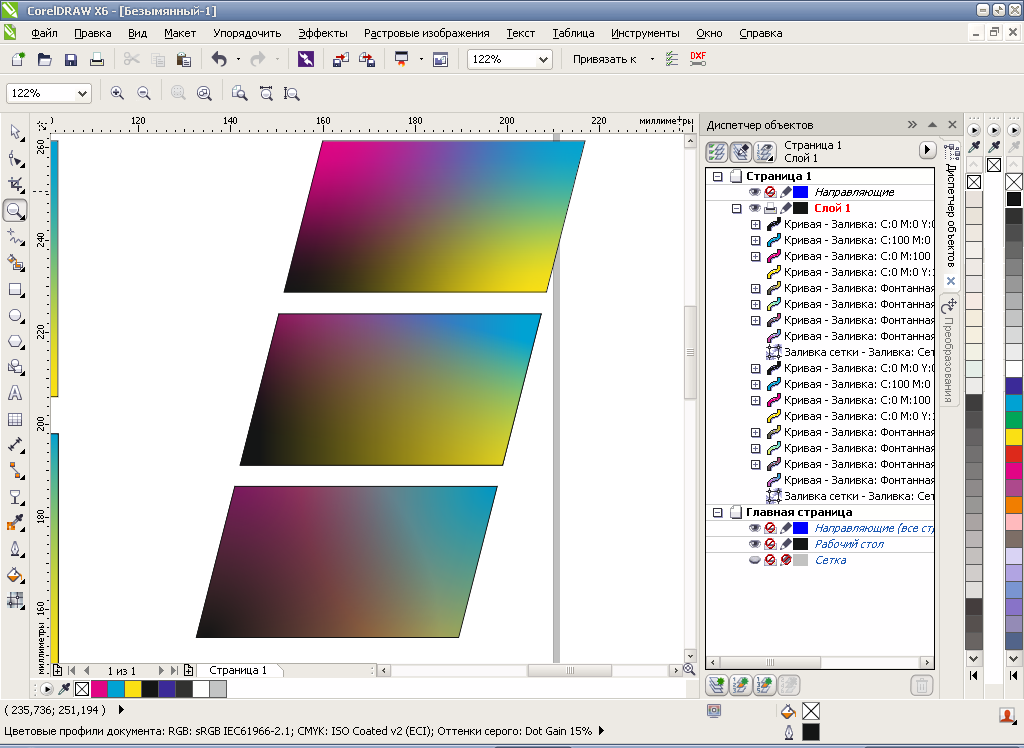Toggle visibility eye of Рабочий стол
This screenshot has width=1024, height=748.
(754, 544)
